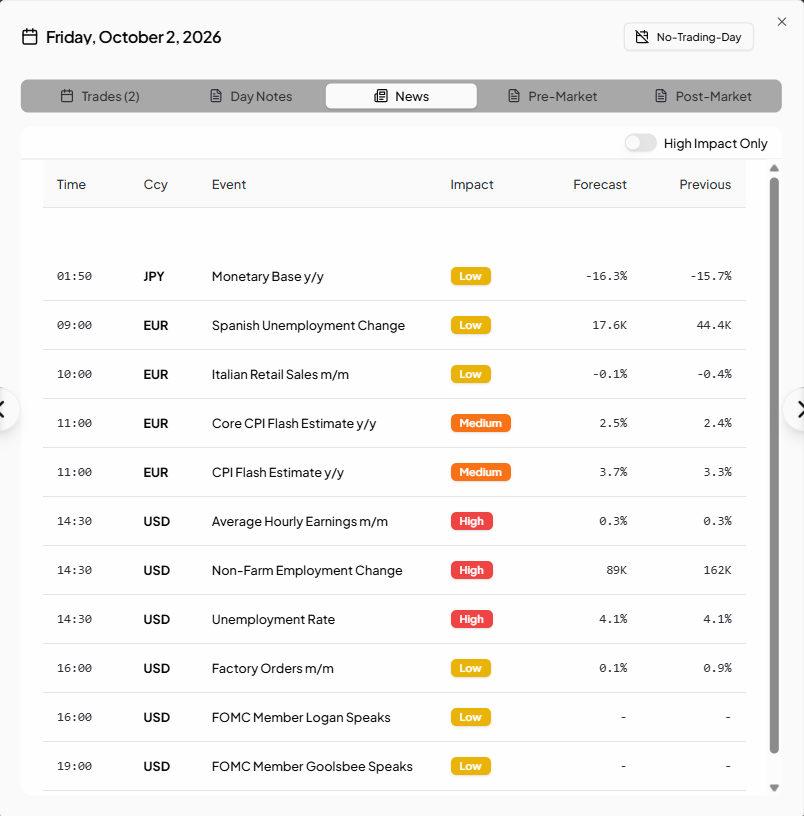804x816 pixels.
Task: Select the Unemployment Rate event
Action: [394, 619]
